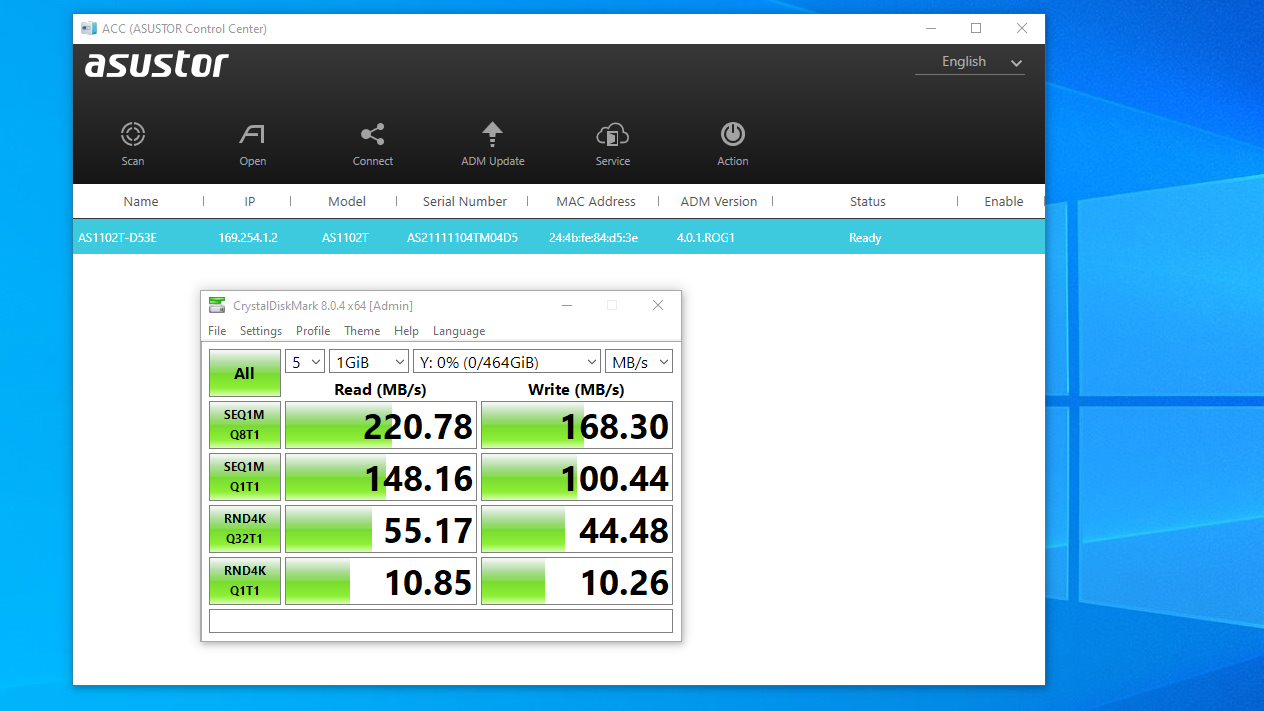Click the Scan icon in ACC toolbar
This screenshot has width=1264, height=711.
133,134
